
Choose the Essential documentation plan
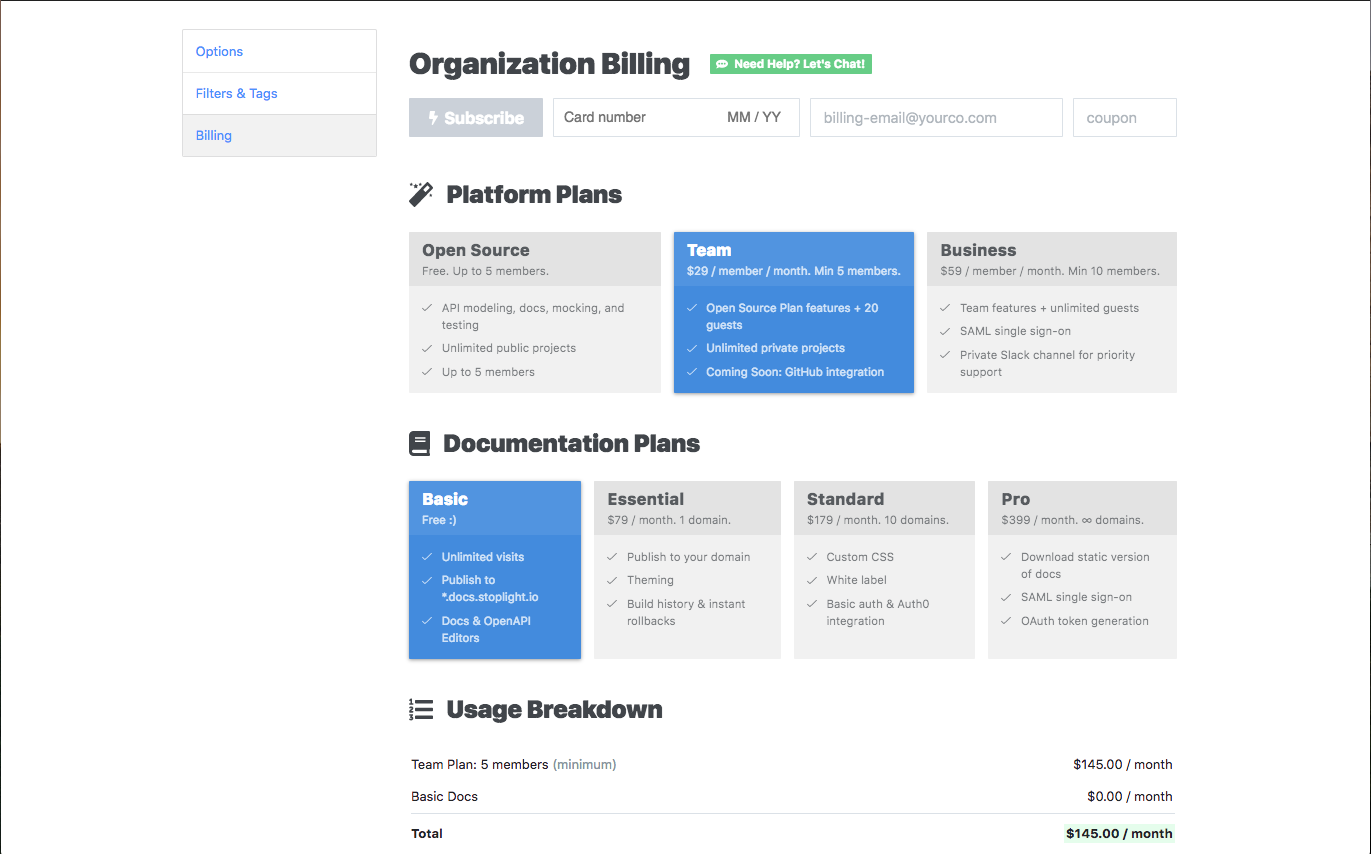coord(687,569)
